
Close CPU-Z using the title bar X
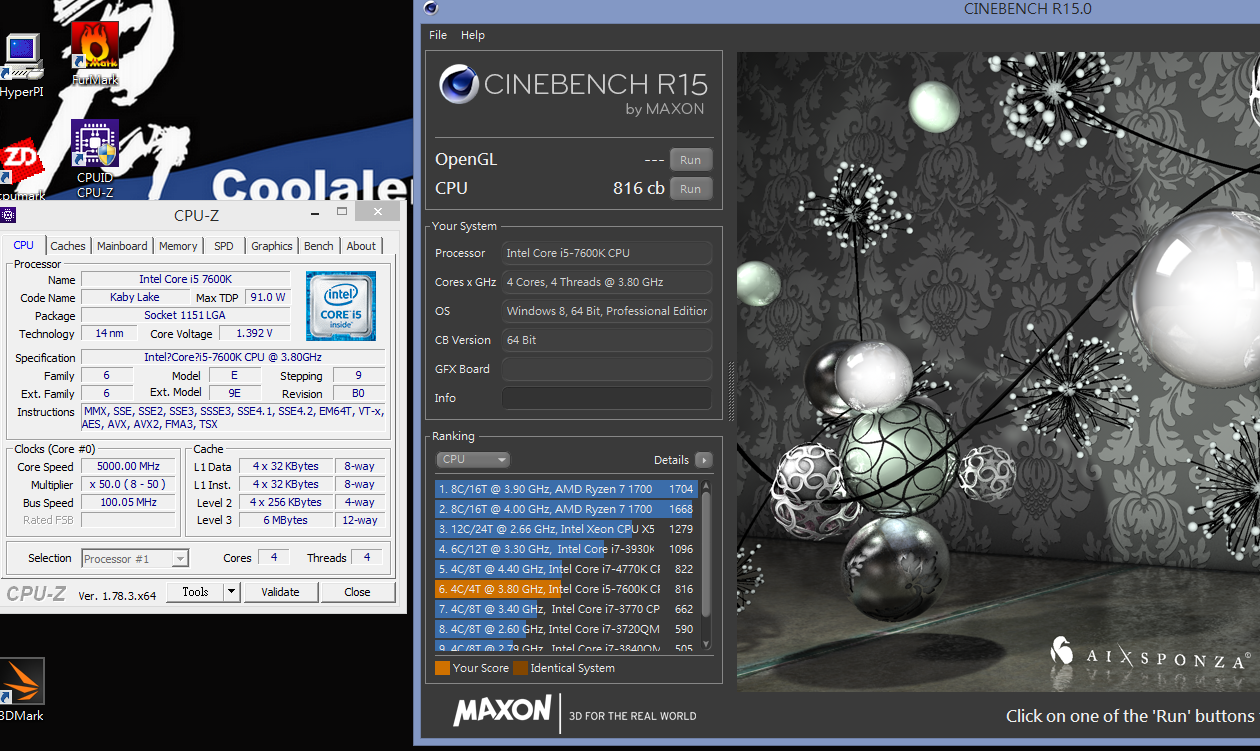(377, 212)
